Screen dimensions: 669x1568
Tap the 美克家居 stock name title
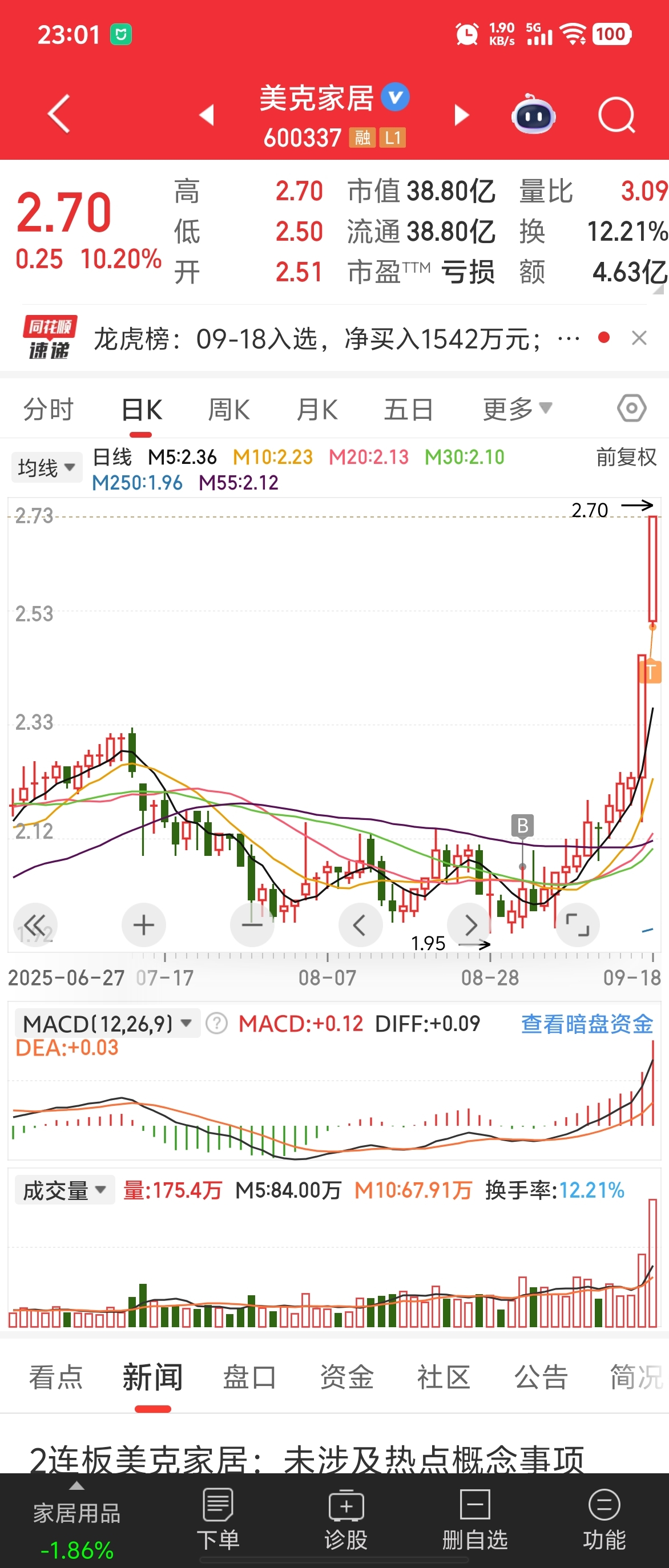click(317, 98)
